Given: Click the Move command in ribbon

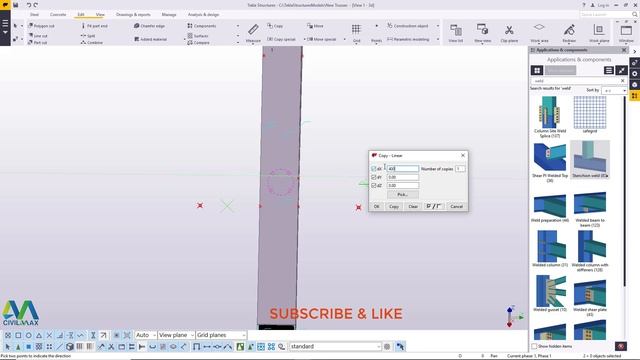Looking at the screenshot, I should click(315, 26).
